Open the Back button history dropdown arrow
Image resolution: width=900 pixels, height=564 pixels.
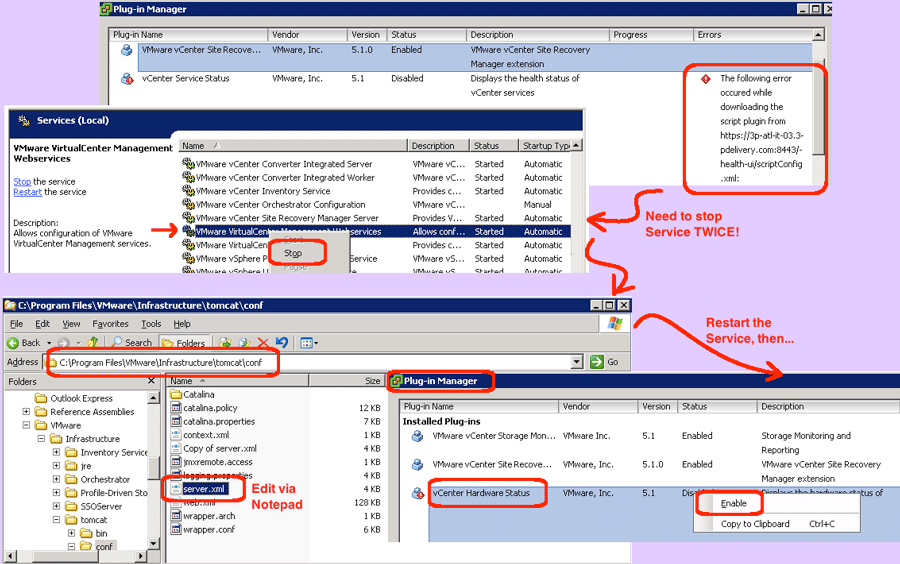pos(49,343)
